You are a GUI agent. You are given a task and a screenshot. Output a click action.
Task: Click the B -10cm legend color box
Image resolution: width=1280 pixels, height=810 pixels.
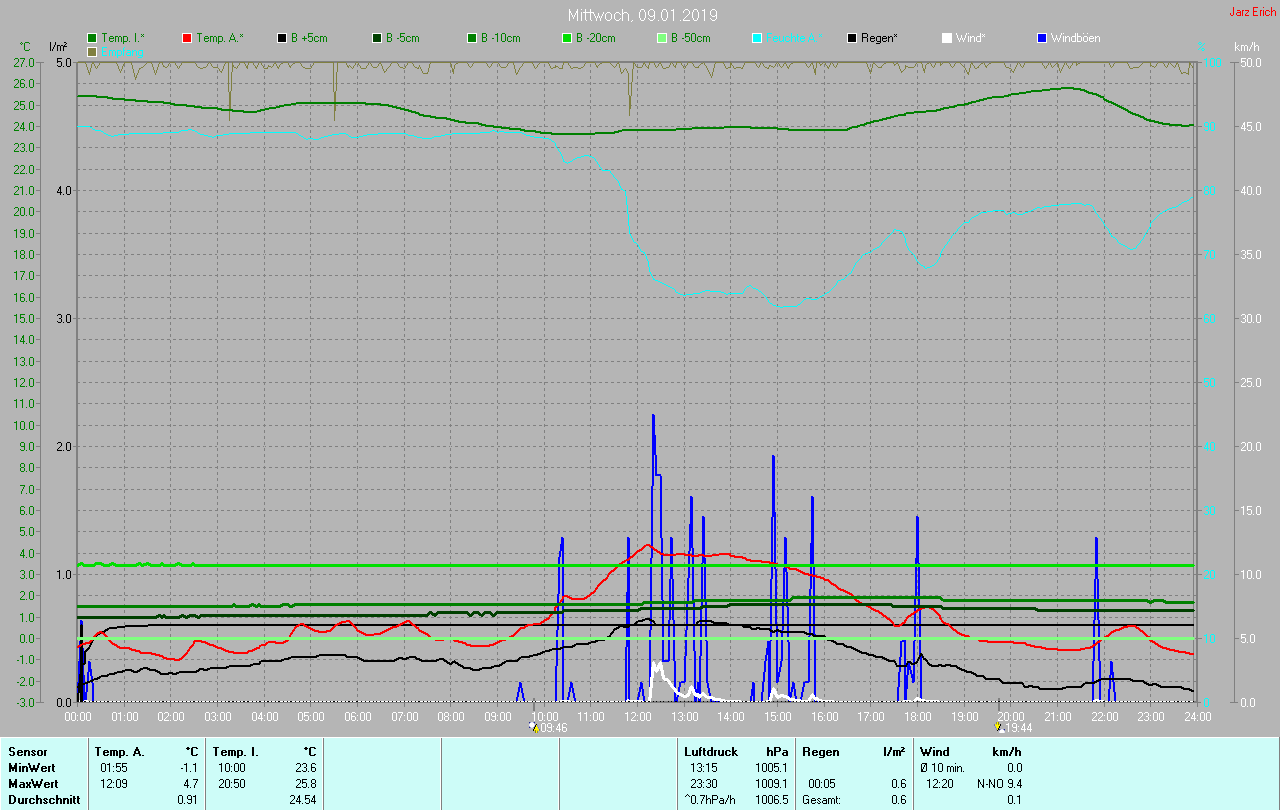point(473,38)
